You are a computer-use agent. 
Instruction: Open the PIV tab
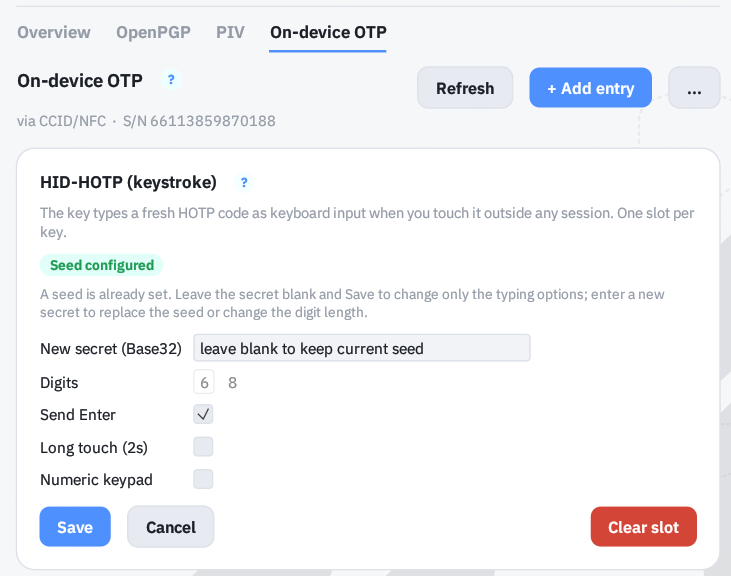click(230, 32)
